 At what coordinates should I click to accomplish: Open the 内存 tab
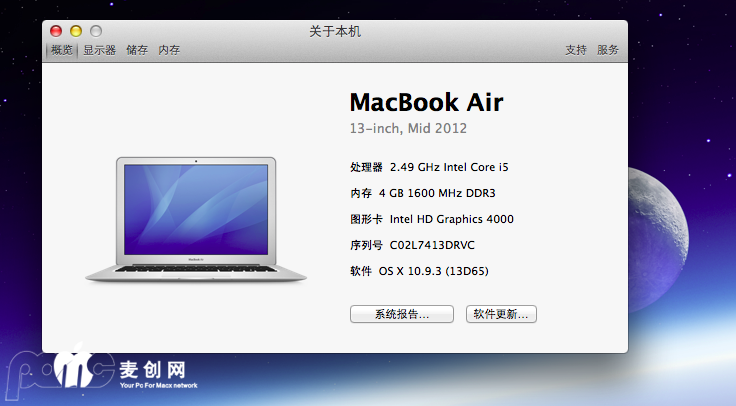click(x=169, y=50)
